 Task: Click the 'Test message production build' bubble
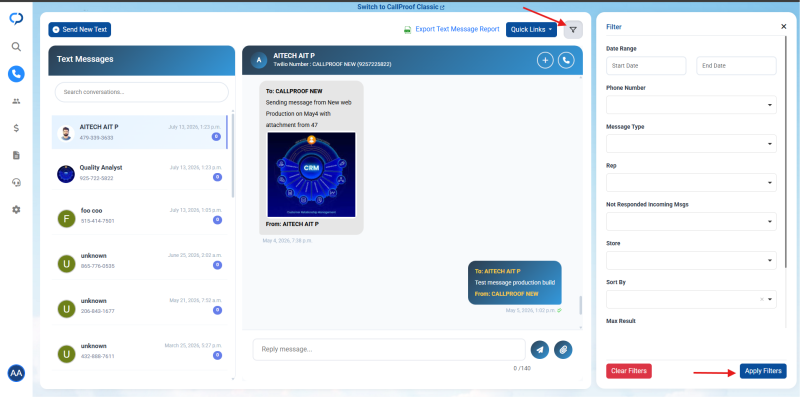(x=515, y=283)
